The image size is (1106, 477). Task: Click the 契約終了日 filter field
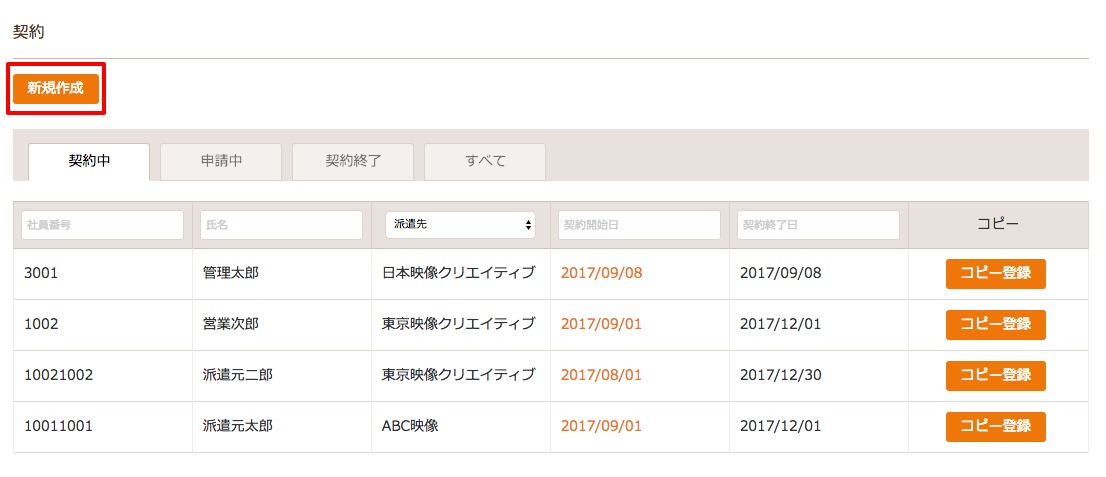(819, 225)
